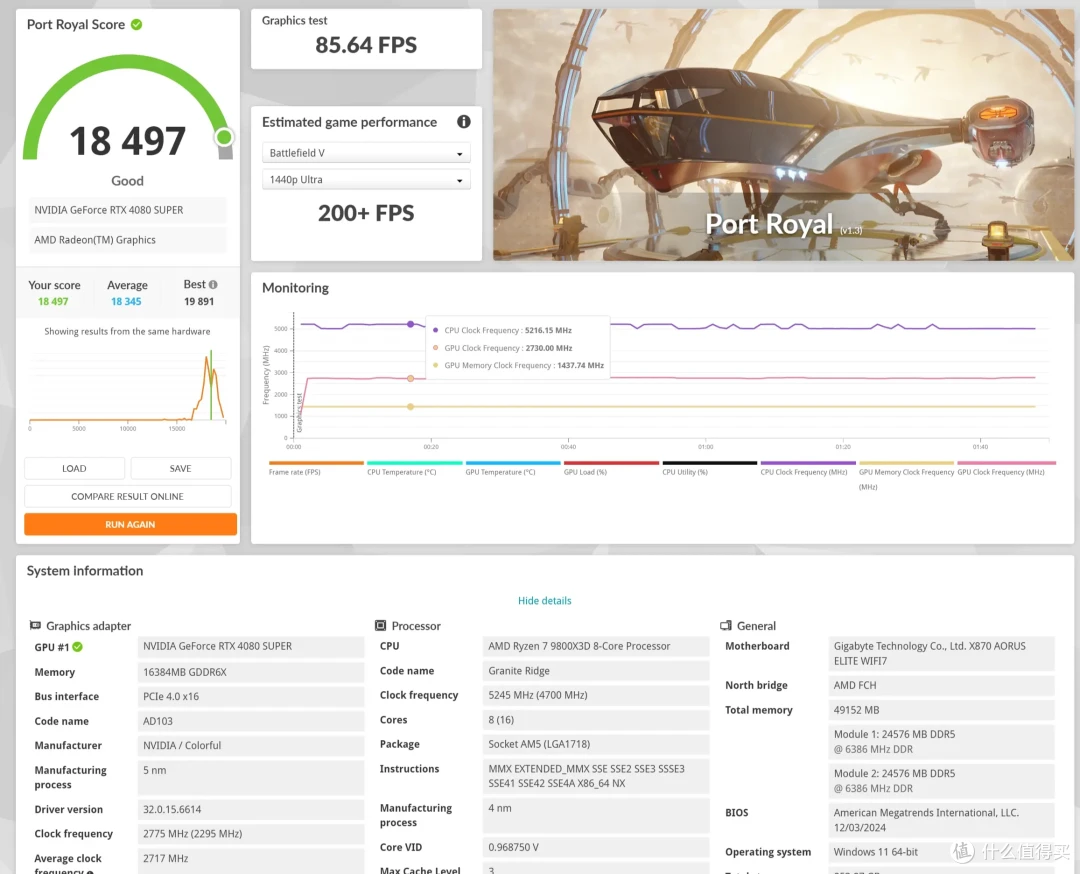Click COMPARE RESULT ONLINE button
Image resolution: width=1080 pixels, height=874 pixels.
pyautogui.click(x=127, y=497)
